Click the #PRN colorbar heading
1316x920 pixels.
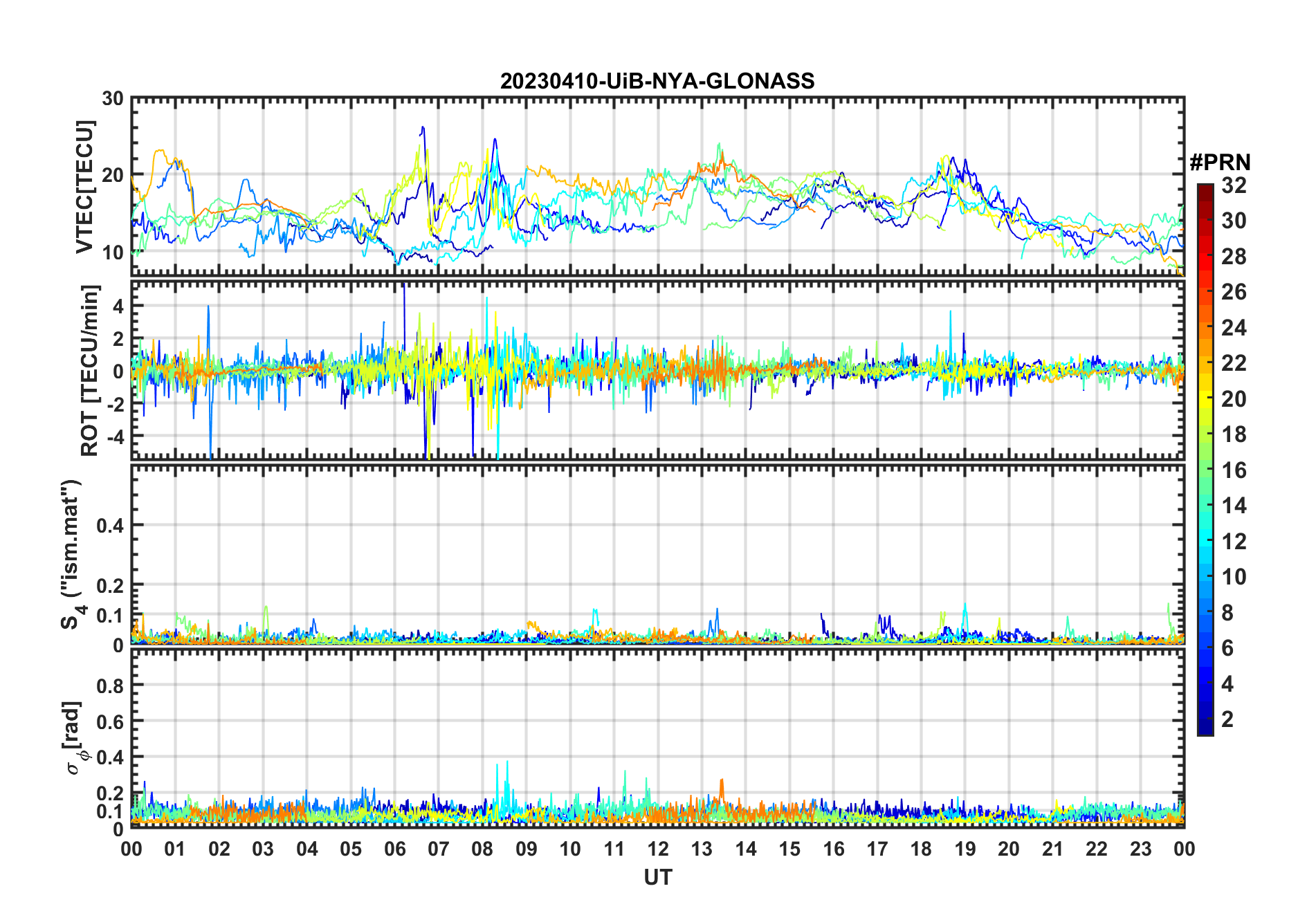tap(1220, 163)
